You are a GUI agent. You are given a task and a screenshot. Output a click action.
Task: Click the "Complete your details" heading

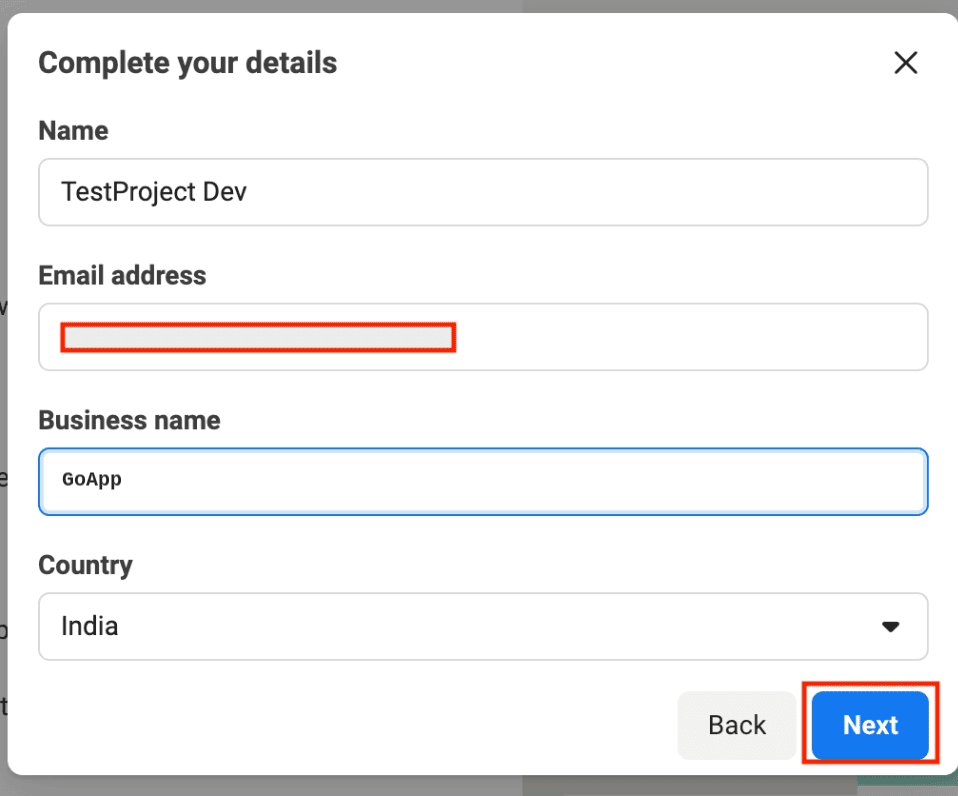pyautogui.click(x=187, y=63)
